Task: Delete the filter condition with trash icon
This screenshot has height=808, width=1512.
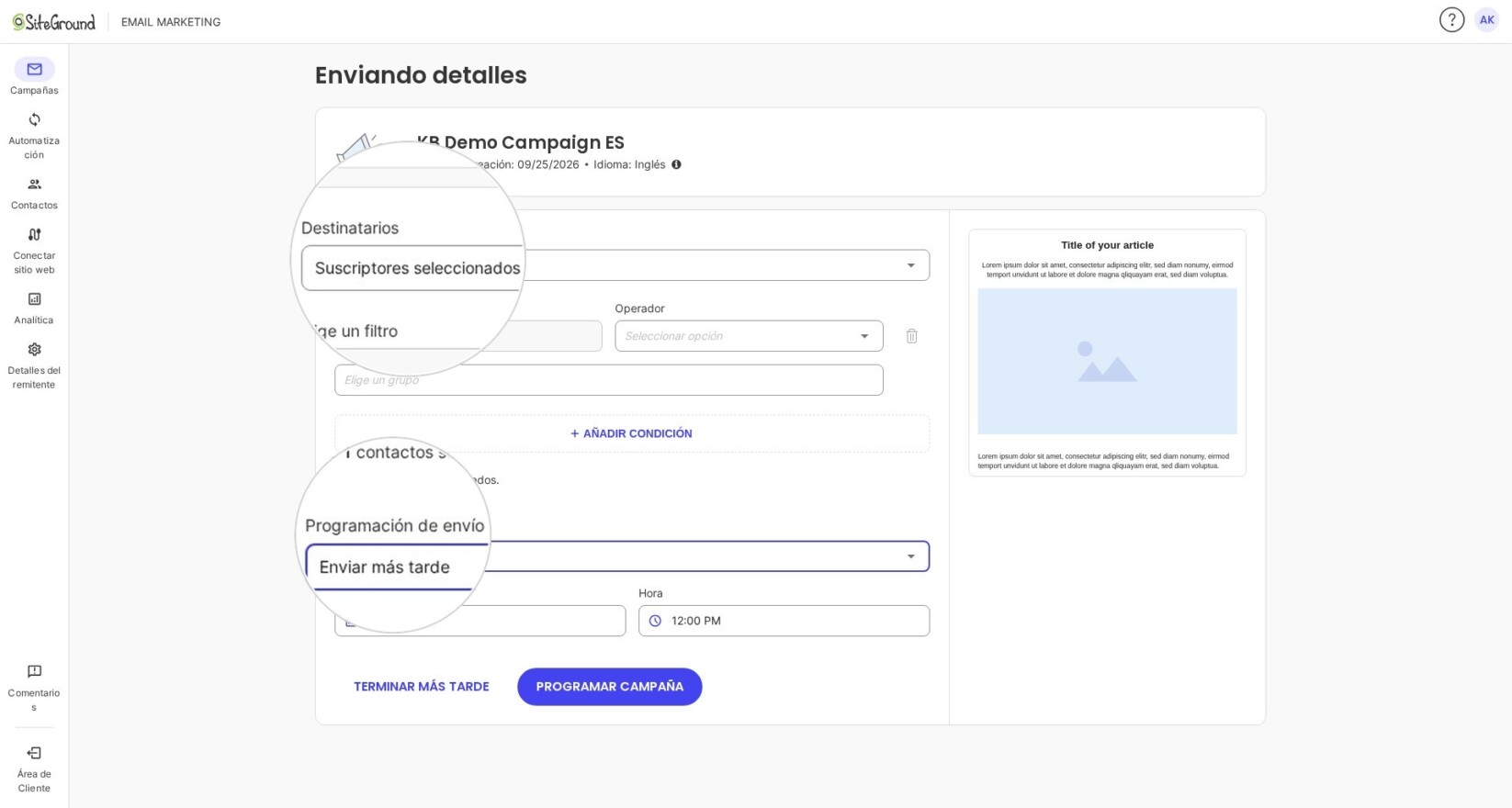Action: [911, 336]
